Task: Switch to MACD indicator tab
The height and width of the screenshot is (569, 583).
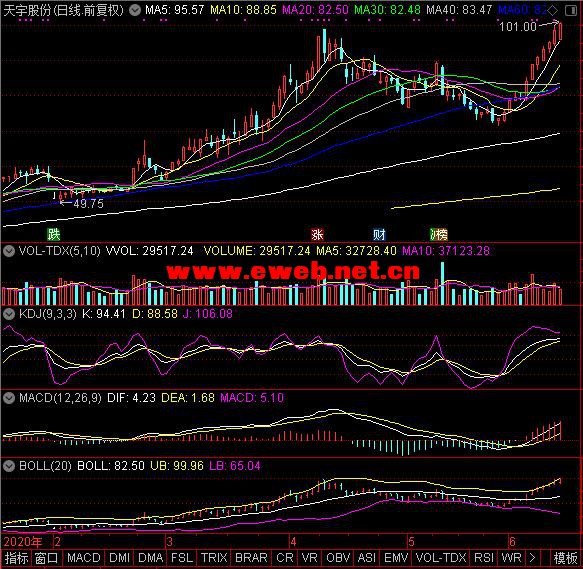Action: pyautogui.click(x=84, y=558)
